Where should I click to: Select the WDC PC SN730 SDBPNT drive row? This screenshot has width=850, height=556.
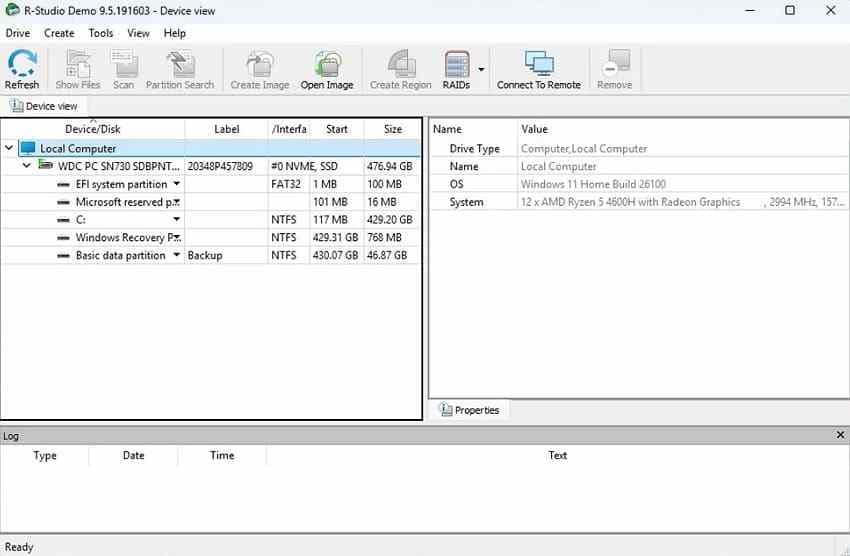[x=211, y=166]
